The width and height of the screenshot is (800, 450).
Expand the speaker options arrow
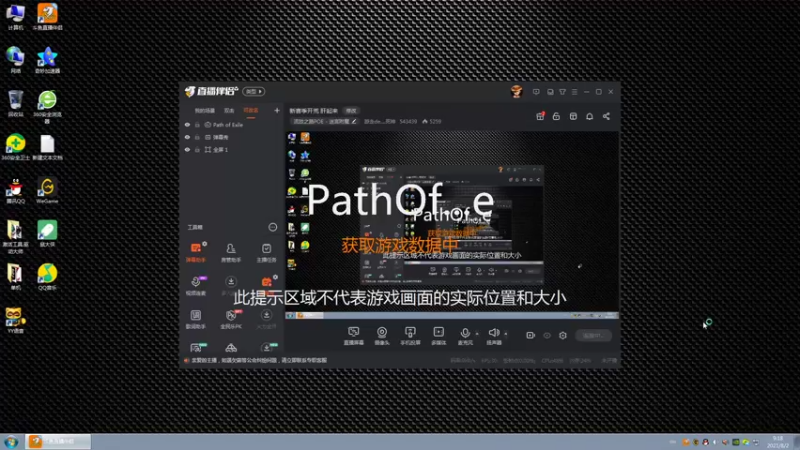pyautogui.click(x=506, y=334)
